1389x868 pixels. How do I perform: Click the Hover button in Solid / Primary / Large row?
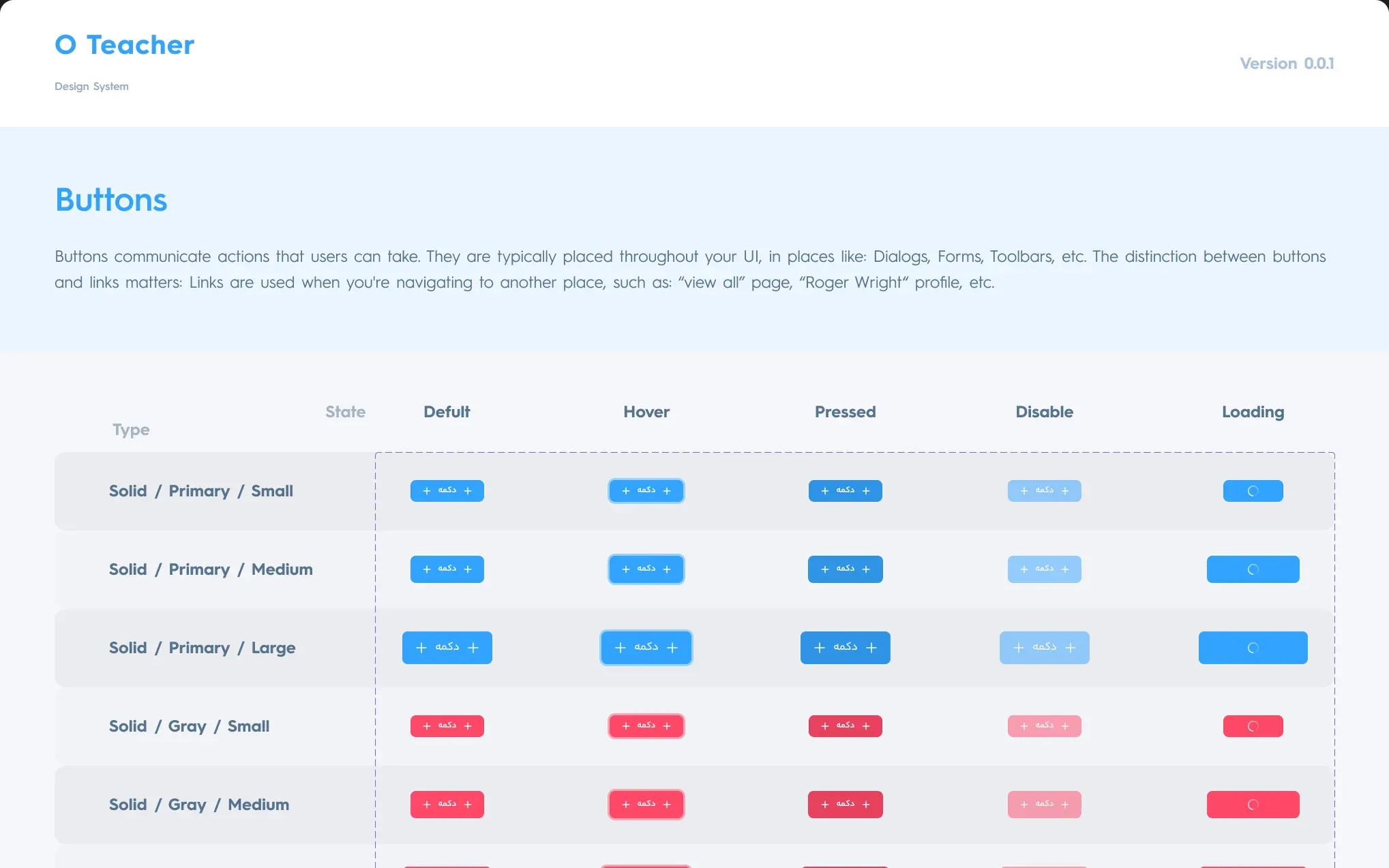646,648
